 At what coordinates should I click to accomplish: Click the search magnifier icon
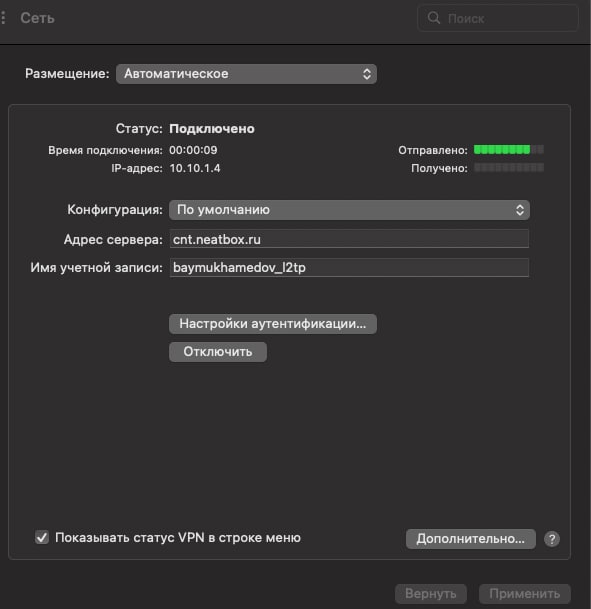point(434,18)
